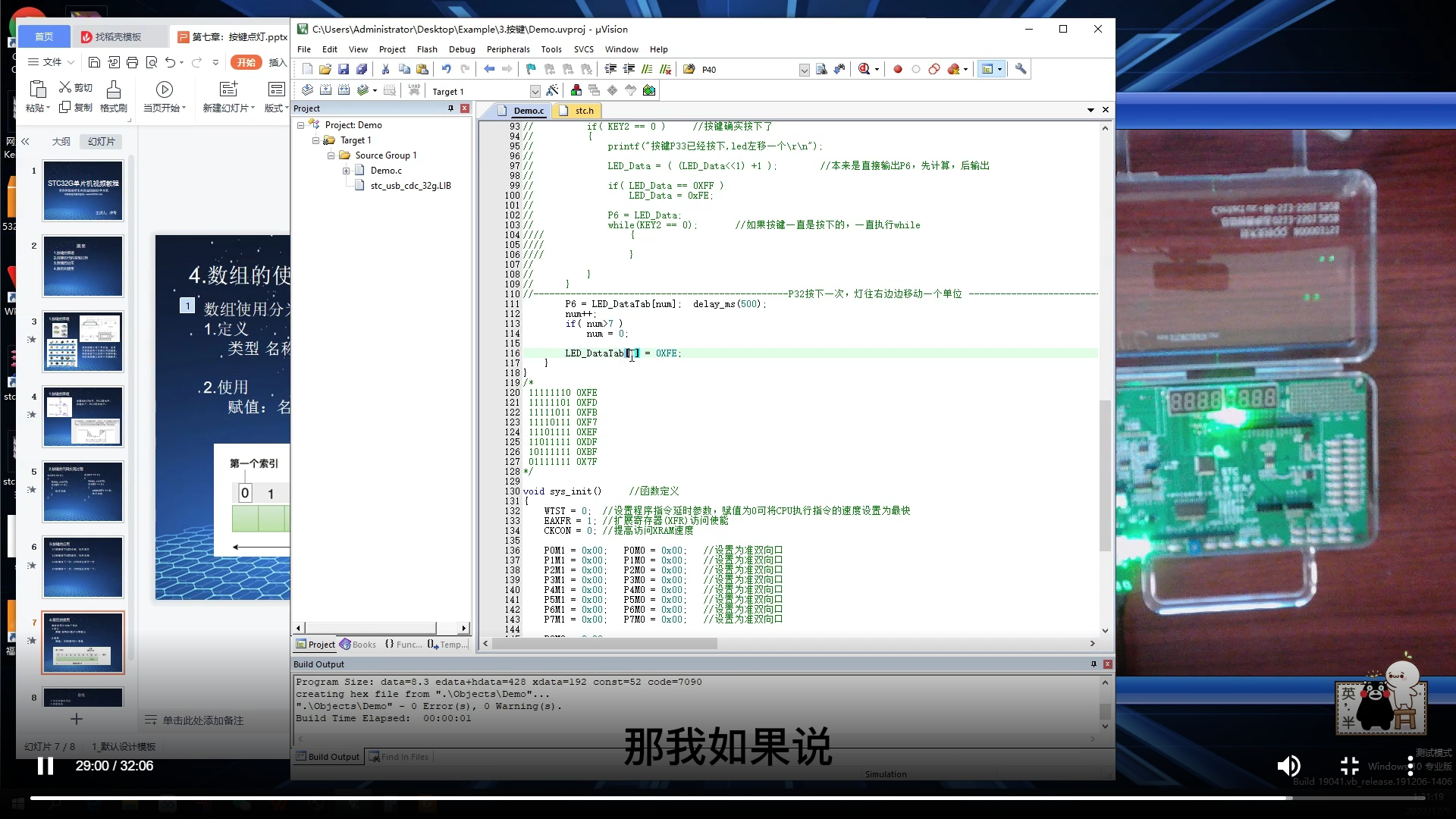Collapse the Target 1 tree node
Image resolution: width=1456 pixels, height=819 pixels.
coord(316,140)
